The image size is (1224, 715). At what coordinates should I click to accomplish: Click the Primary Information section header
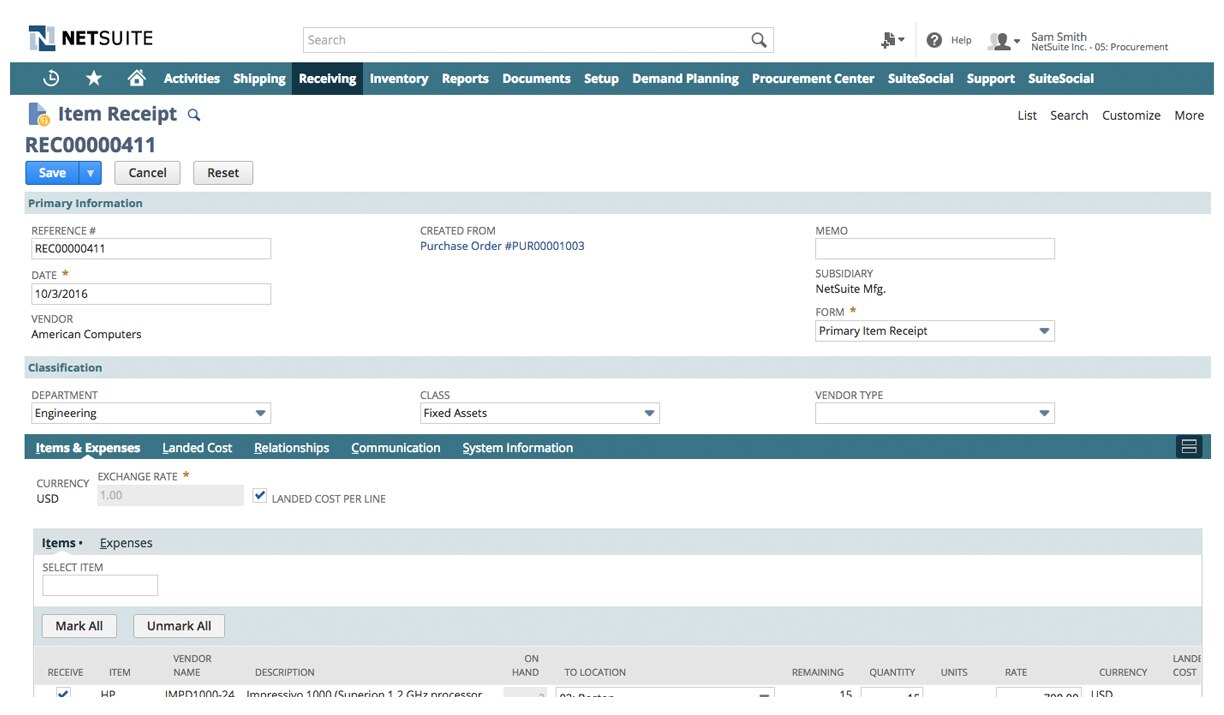pyautogui.click(x=618, y=203)
